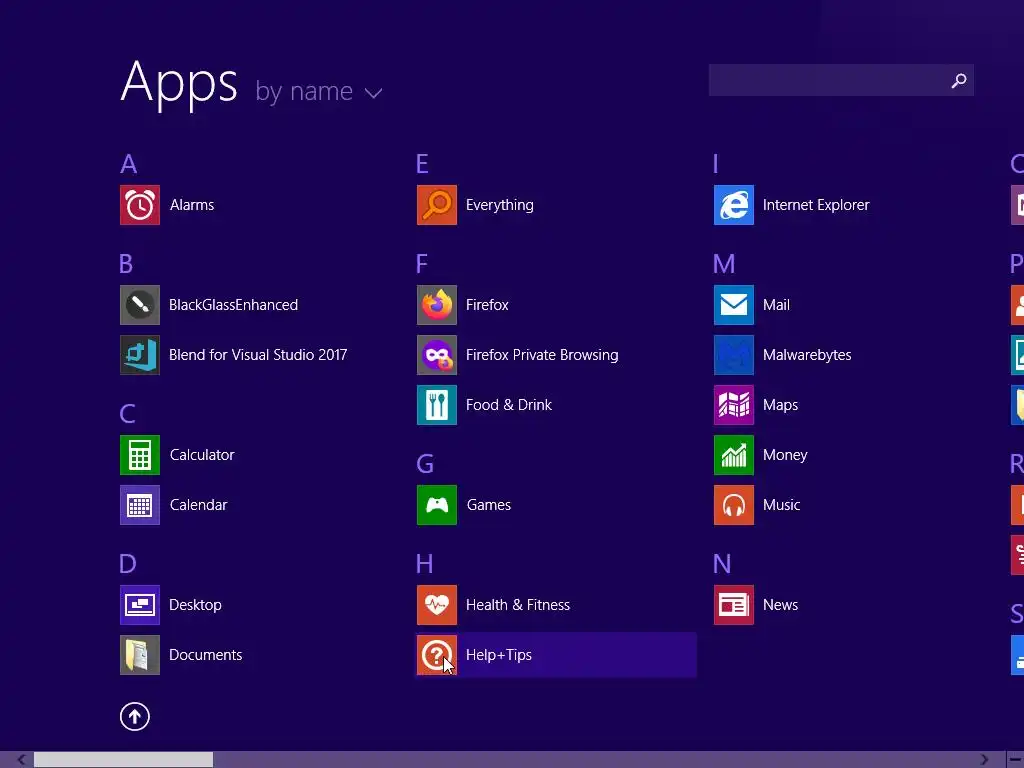Click the 'Blend for Visual Studio 2017' label
1024x768 pixels.
pyautogui.click(x=258, y=355)
